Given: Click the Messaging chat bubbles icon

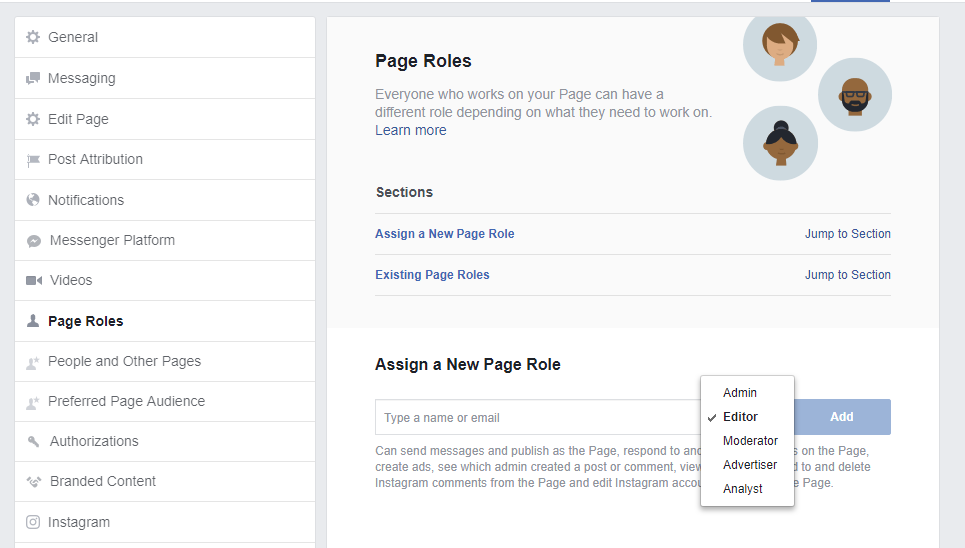Looking at the screenshot, I should click(x=33, y=78).
